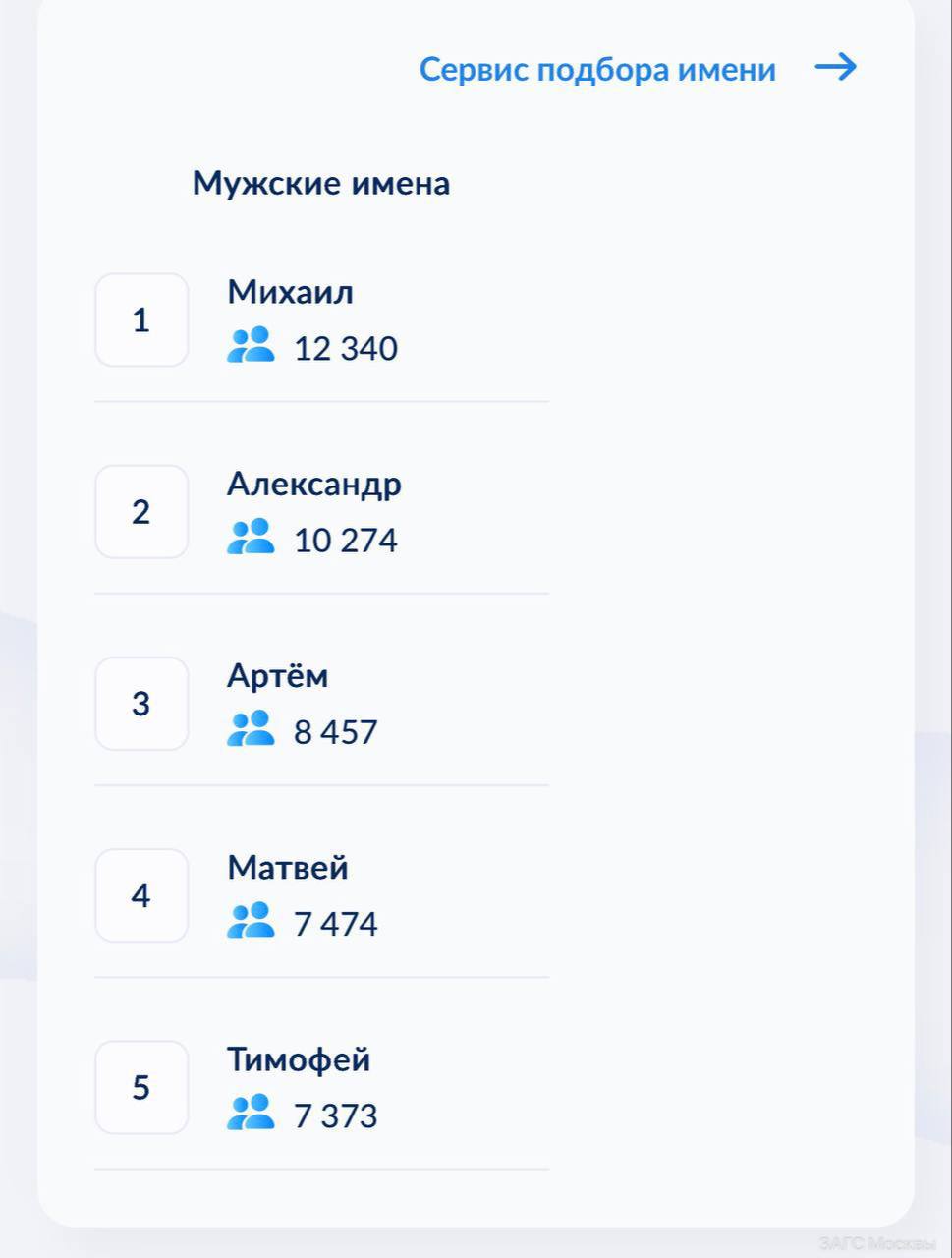Click the people icon next to 7 373
Viewport: 952px width, 1258px height.
coord(251,1112)
